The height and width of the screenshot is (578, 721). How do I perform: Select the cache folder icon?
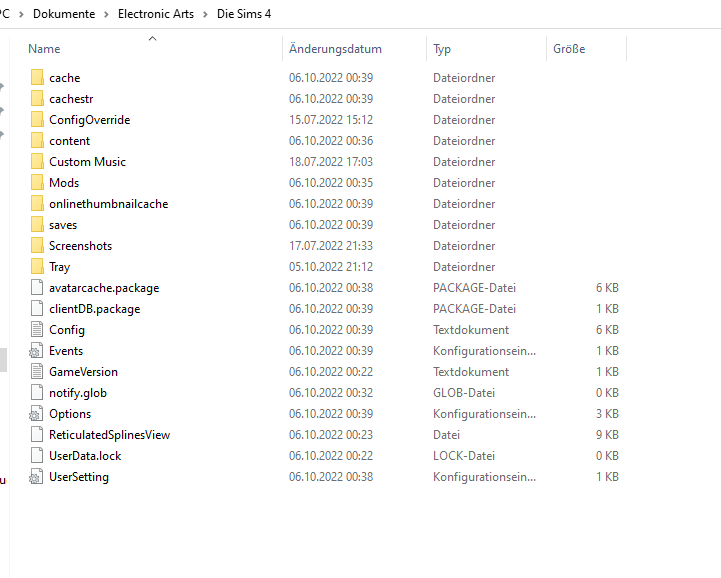[37, 78]
